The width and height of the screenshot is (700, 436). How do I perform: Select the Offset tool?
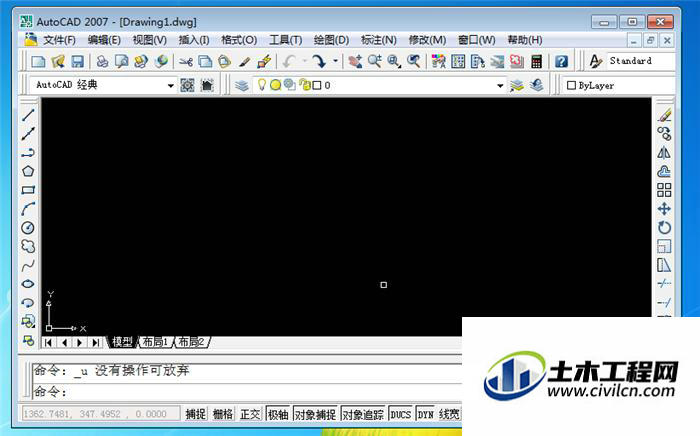(664, 171)
